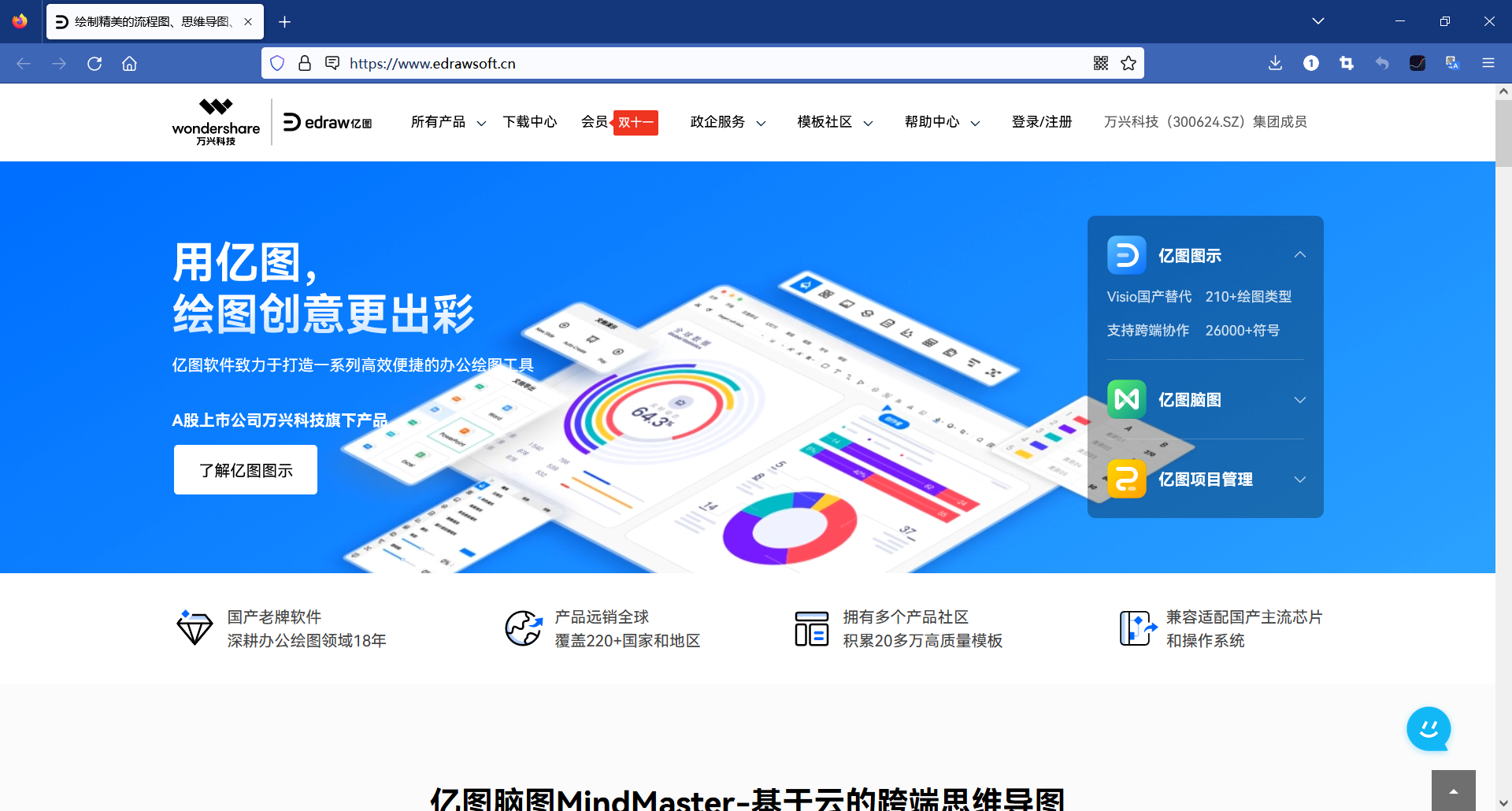Expand the 亿图脑图 section chevron
1512x811 pixels.
pyautogui.click(x=1300, y=400)
